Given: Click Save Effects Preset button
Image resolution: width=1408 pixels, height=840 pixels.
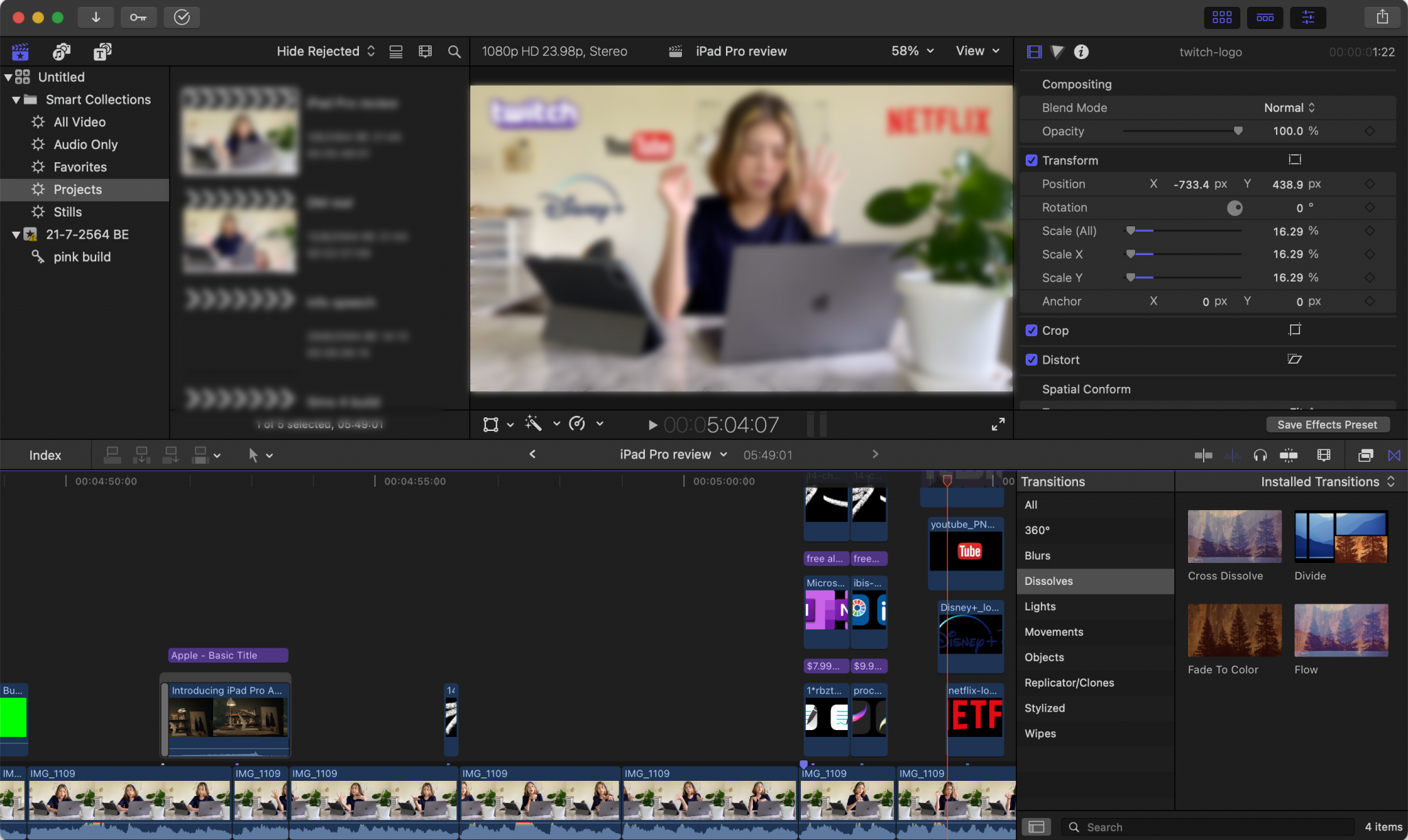Looking at the screenshot, I should (x=1328, y=425).
